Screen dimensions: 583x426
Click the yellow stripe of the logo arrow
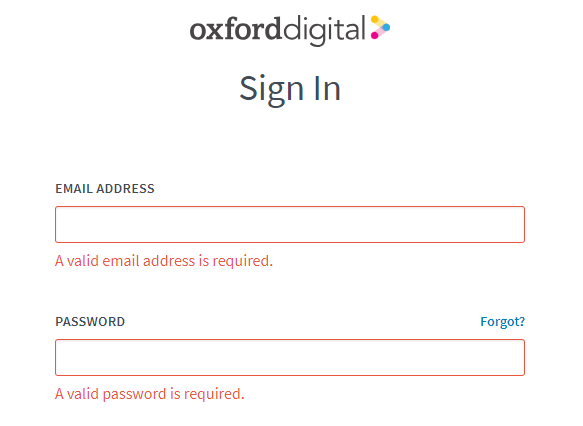tap(380, 23)
